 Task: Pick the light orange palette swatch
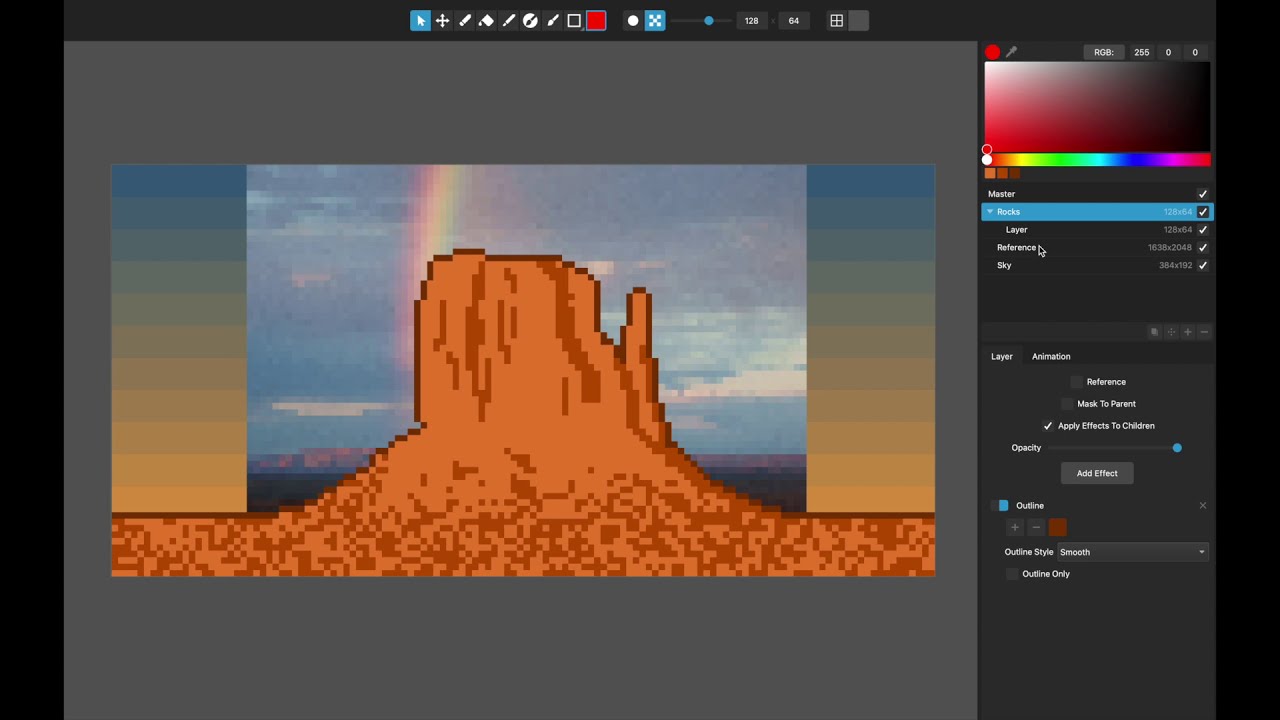click(990, 173)
